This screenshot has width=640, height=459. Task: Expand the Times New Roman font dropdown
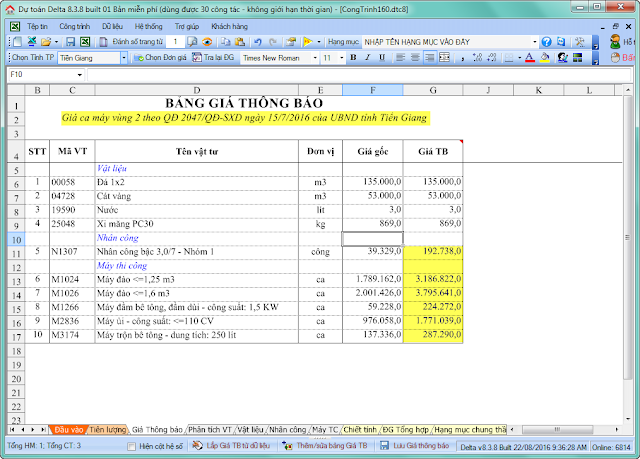tap(315, 58)
